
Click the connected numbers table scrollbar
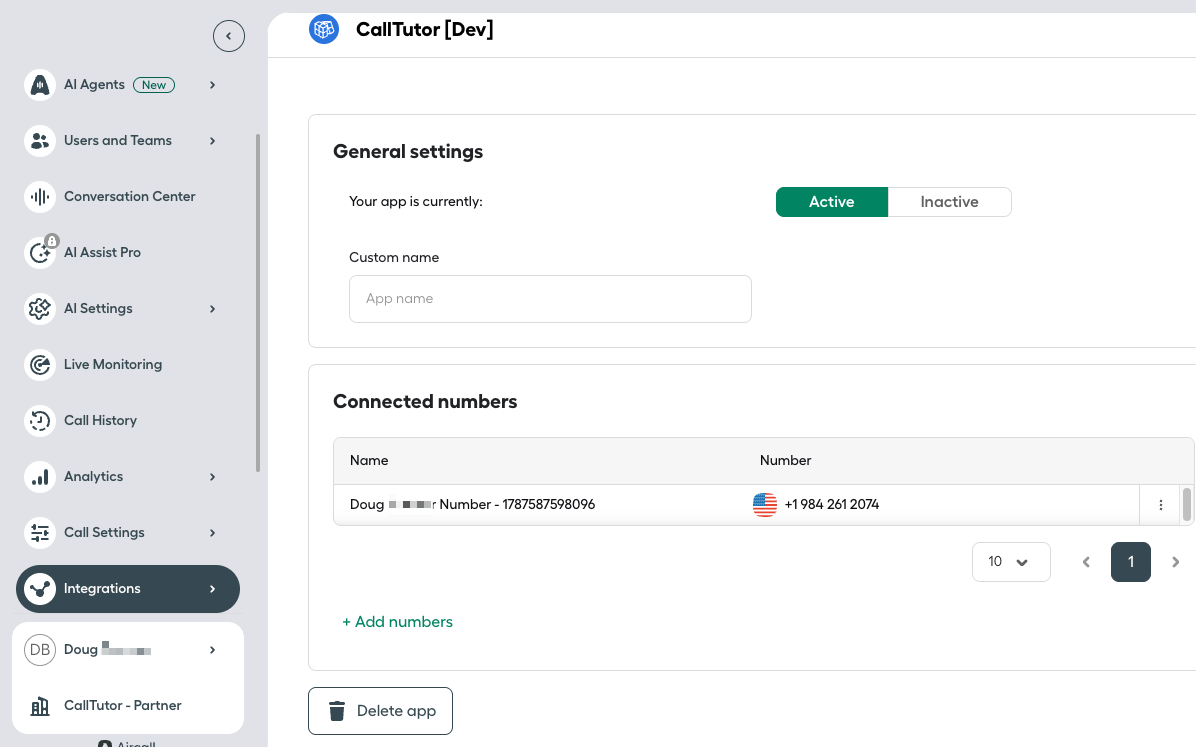1187,505
